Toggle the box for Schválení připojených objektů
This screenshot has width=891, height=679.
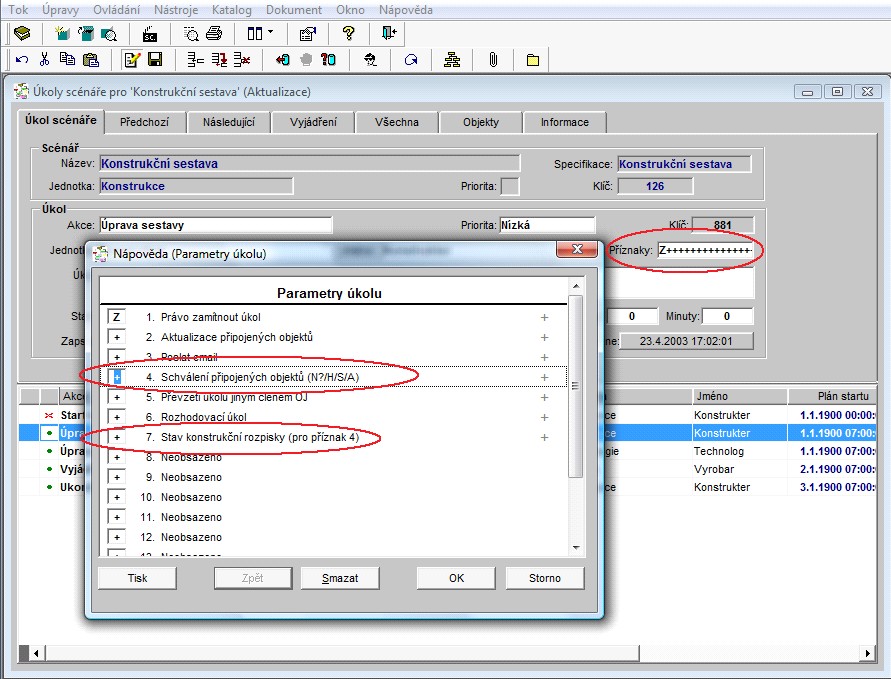pos(116,377)
